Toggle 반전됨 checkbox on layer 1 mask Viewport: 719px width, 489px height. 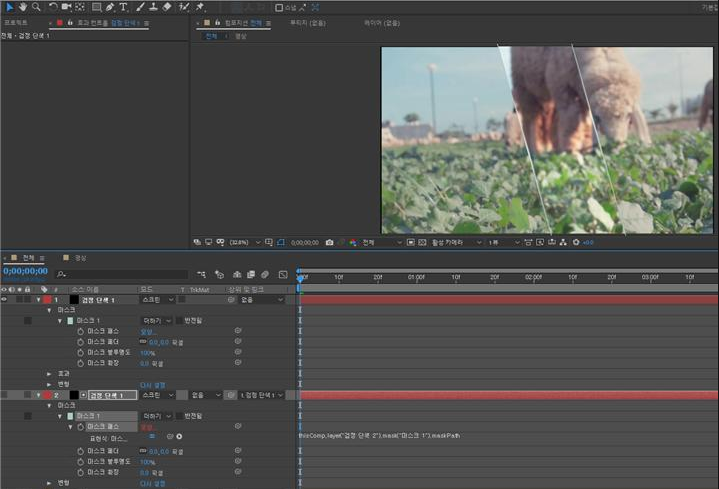179,320
